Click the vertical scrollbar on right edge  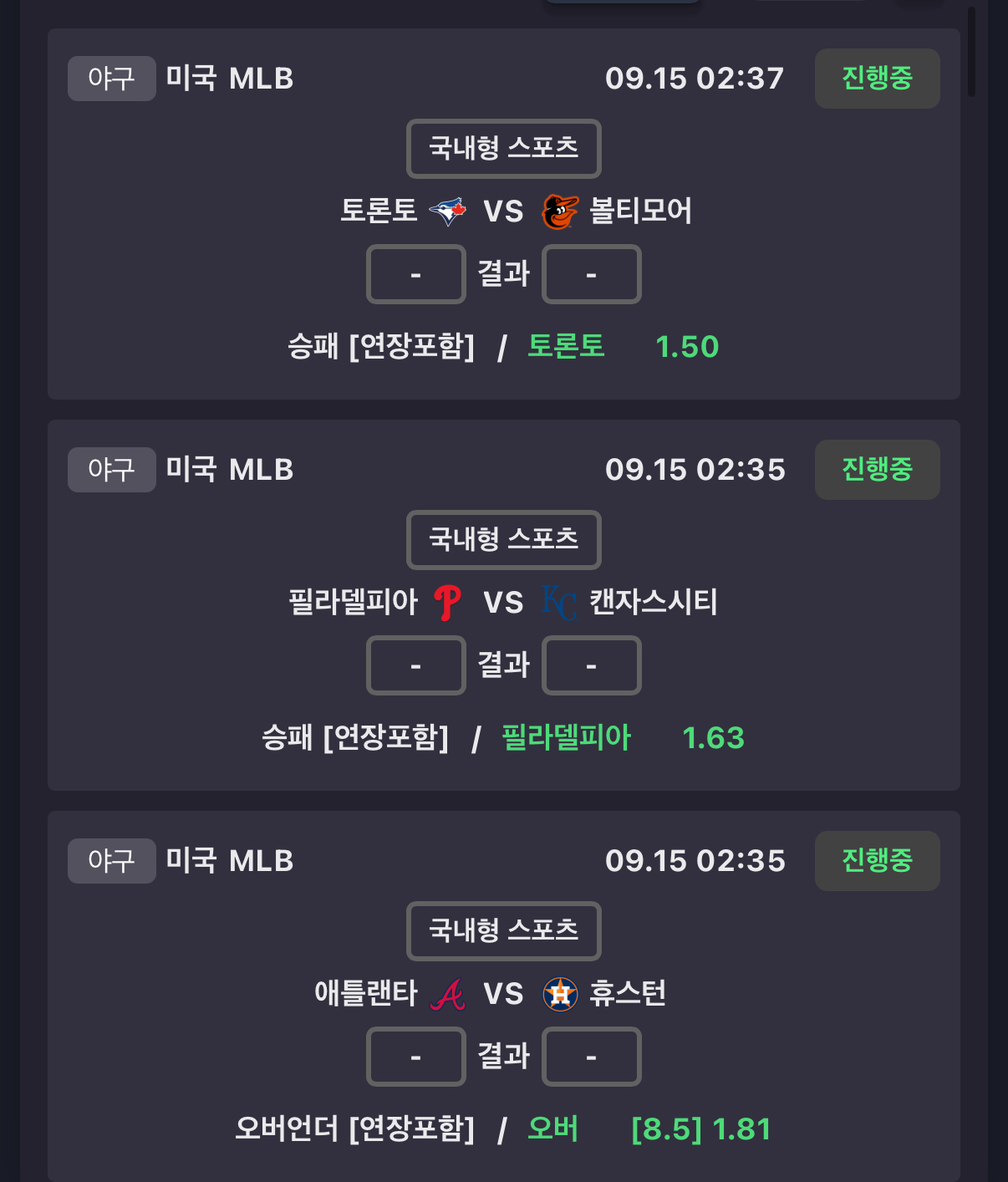click(x=971, y=52)
